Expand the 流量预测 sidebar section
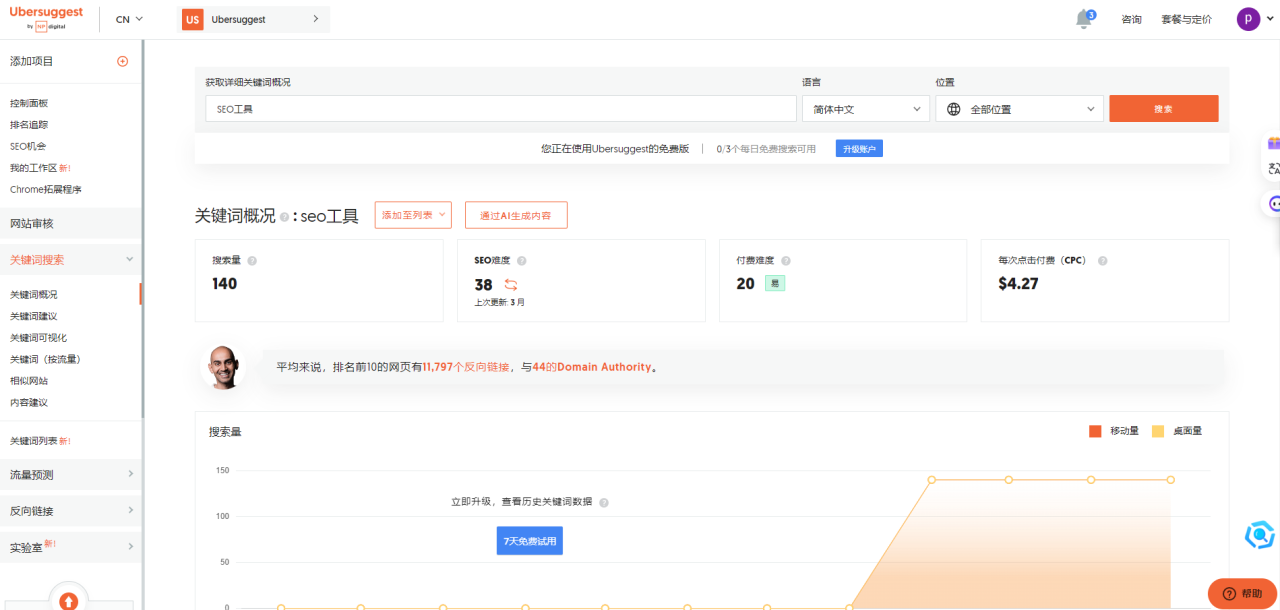 pyautogui.click(x=130, y=474)
